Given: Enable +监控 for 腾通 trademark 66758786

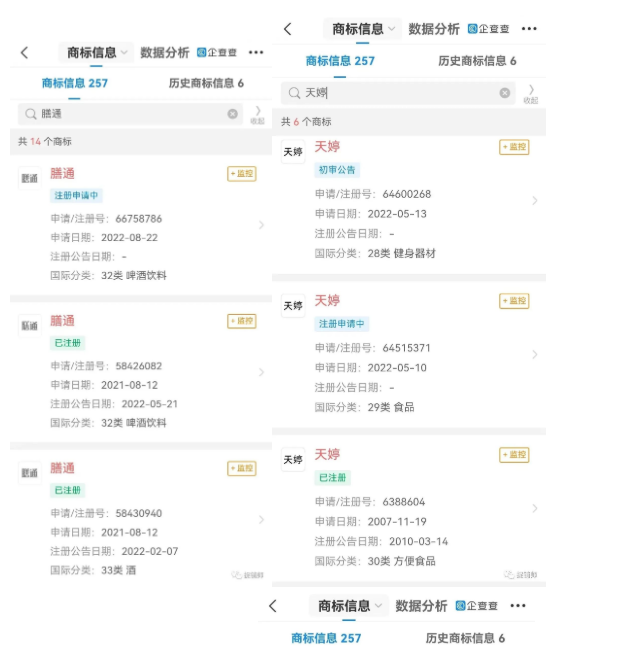Looking at the screenshot, I should [241, 174].
